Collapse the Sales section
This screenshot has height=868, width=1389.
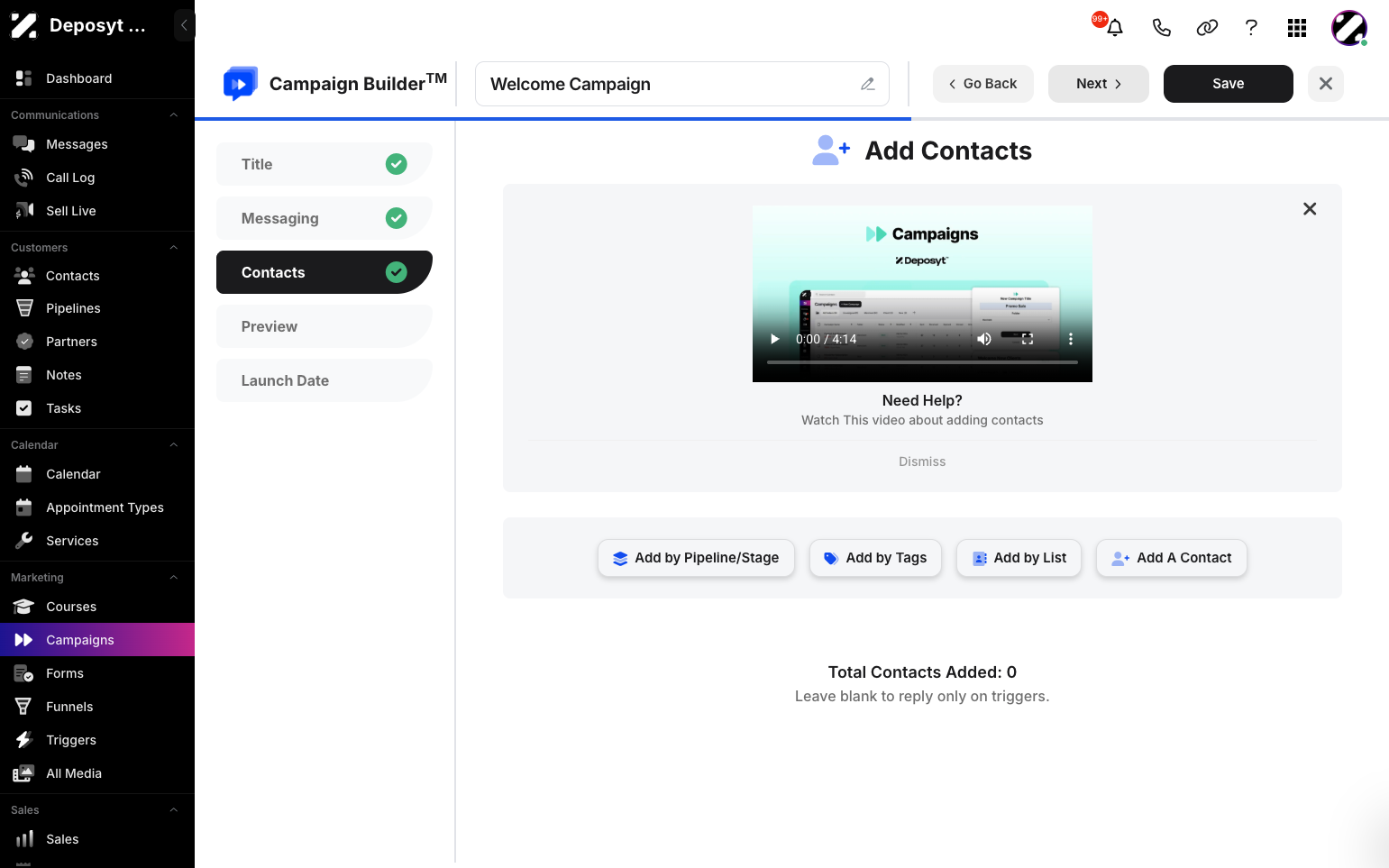click(174, 810)
